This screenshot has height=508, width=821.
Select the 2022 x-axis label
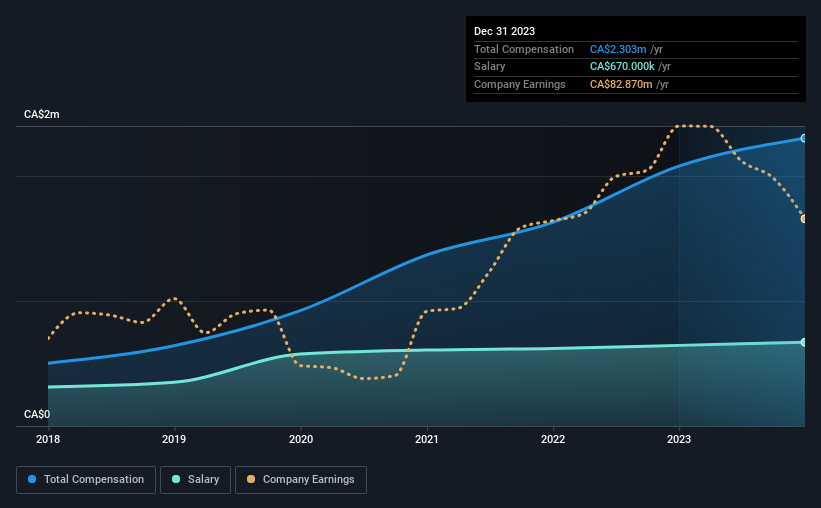553,439
